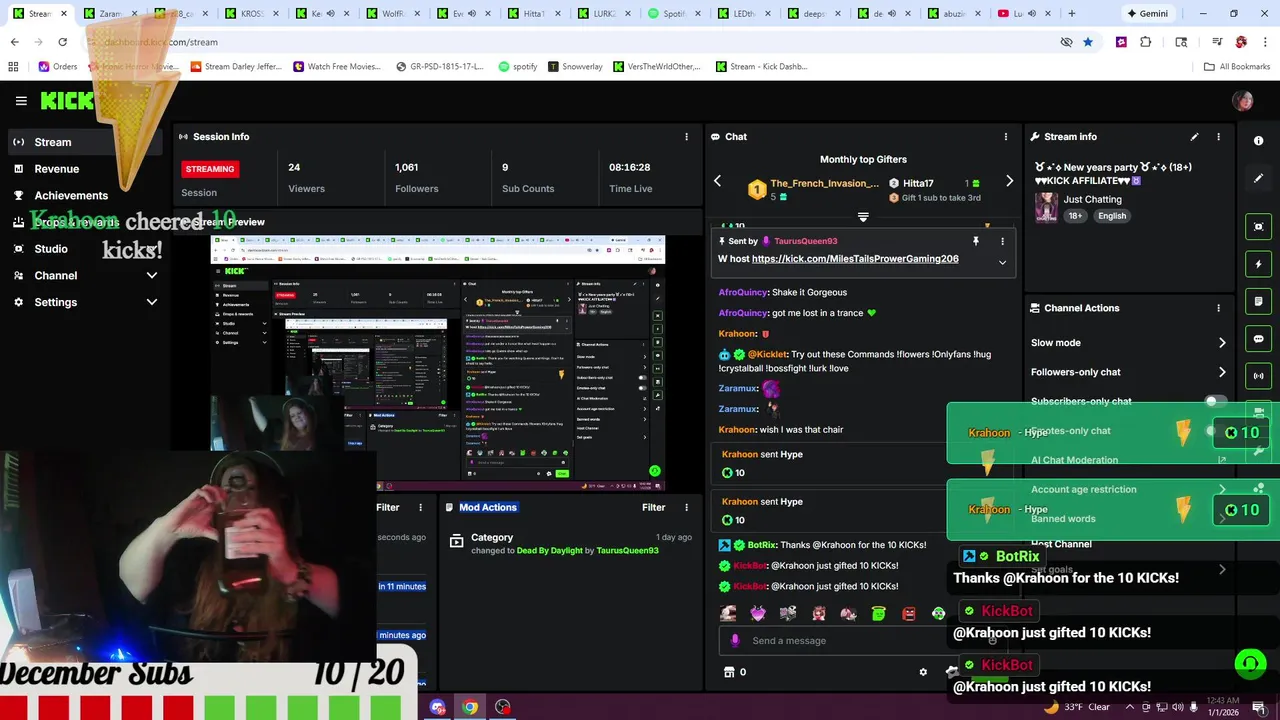
Task: Collapse the top gifters panel handle
Action: [863, 217]
